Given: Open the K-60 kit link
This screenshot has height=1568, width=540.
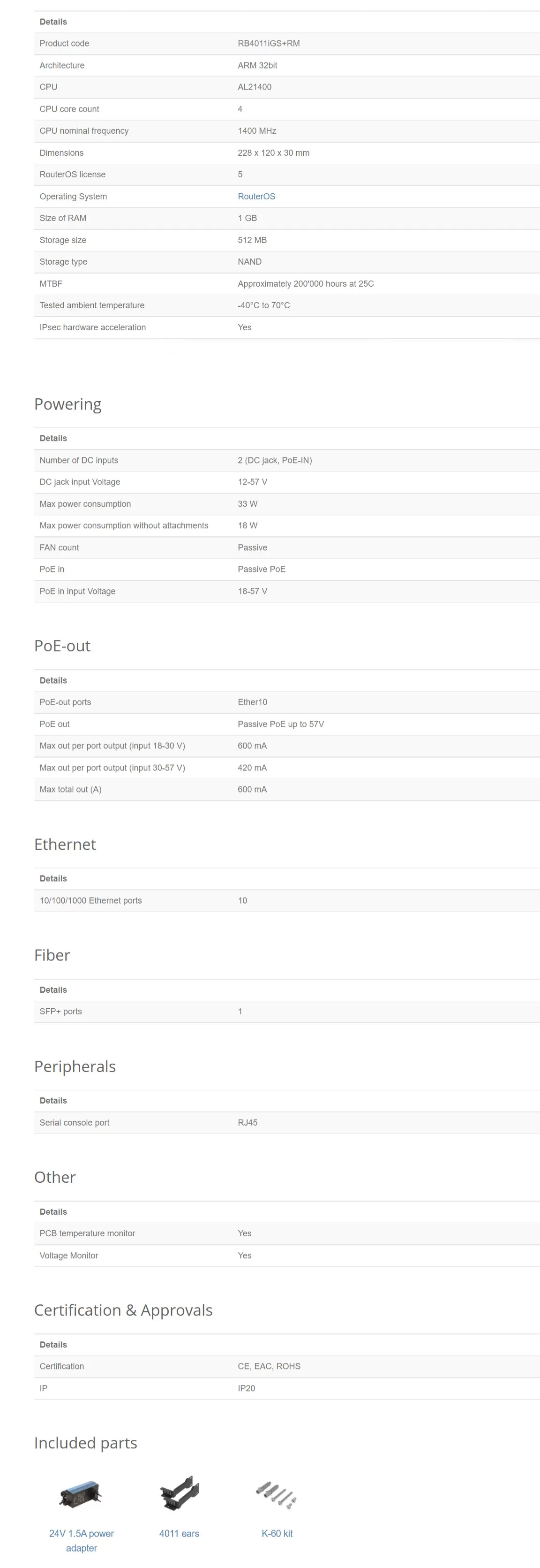Looking at the screenshot, I should click(277, 1533).
